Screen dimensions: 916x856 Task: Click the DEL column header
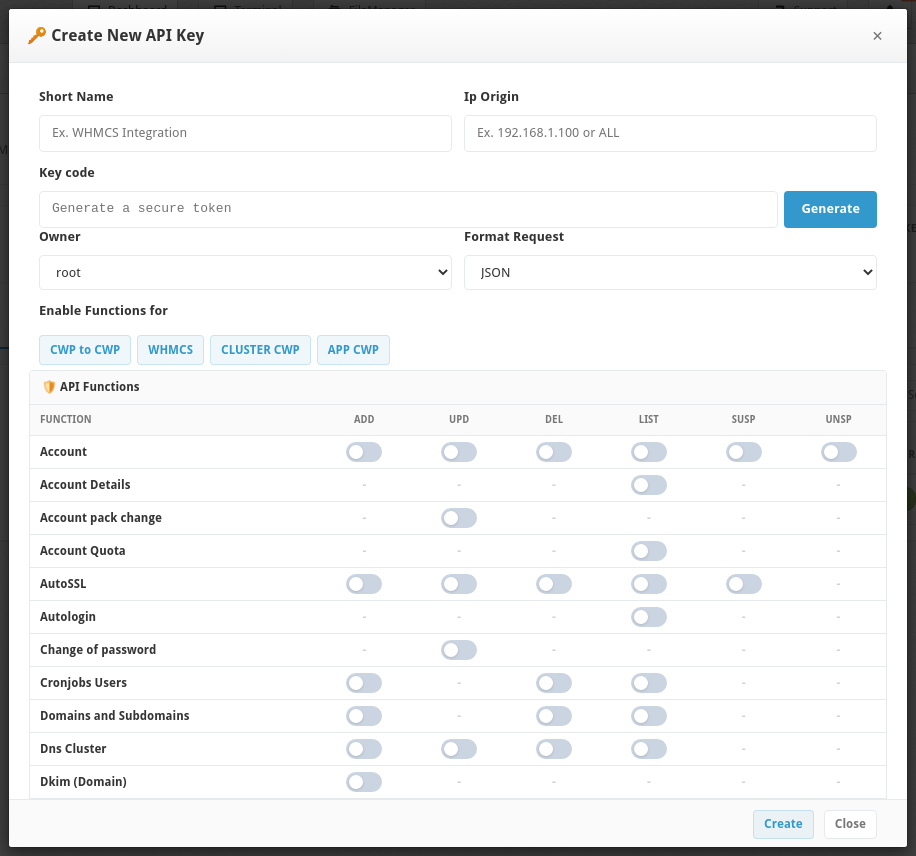[554, 420]
